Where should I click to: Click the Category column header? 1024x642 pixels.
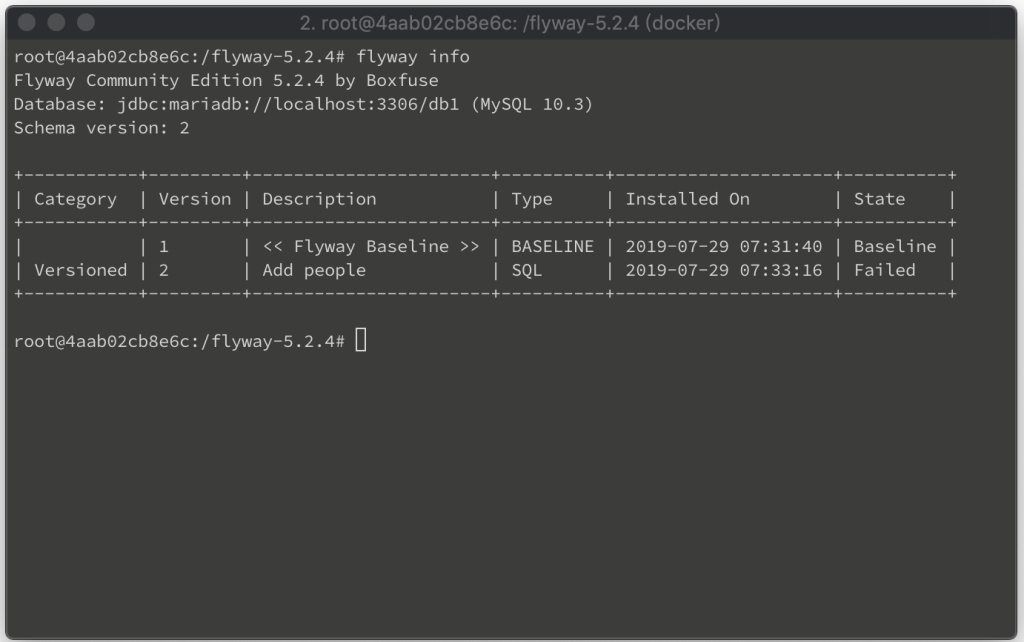(75, 199)
